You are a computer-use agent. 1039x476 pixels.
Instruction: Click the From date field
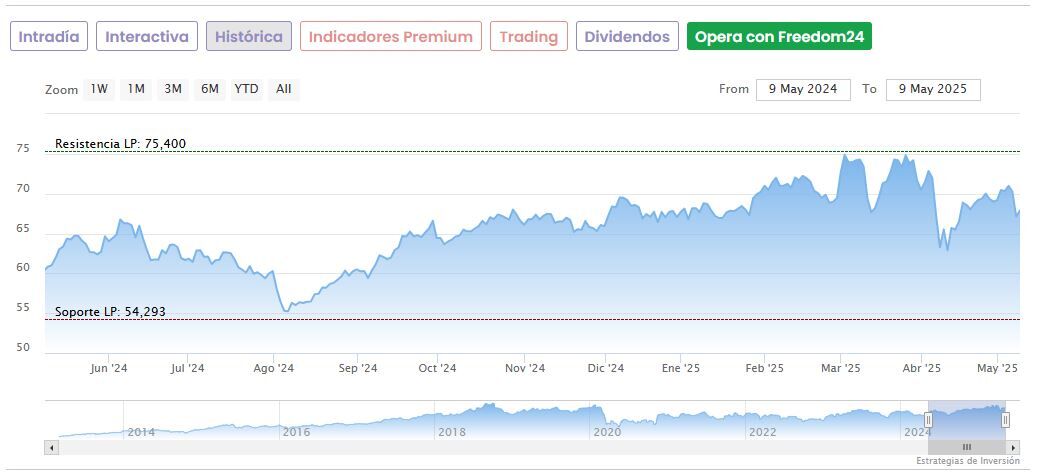coord(803,89)
